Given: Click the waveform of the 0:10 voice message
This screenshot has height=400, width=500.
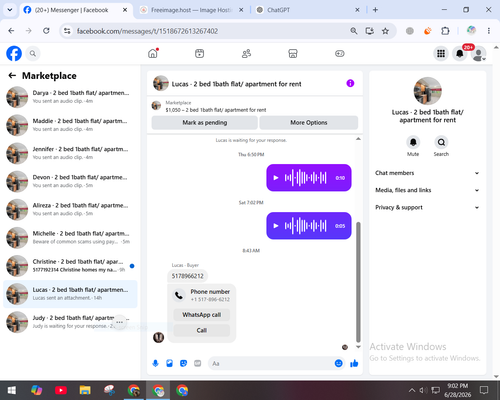Looking at the screenshot, I should click(x=305, y=178).
